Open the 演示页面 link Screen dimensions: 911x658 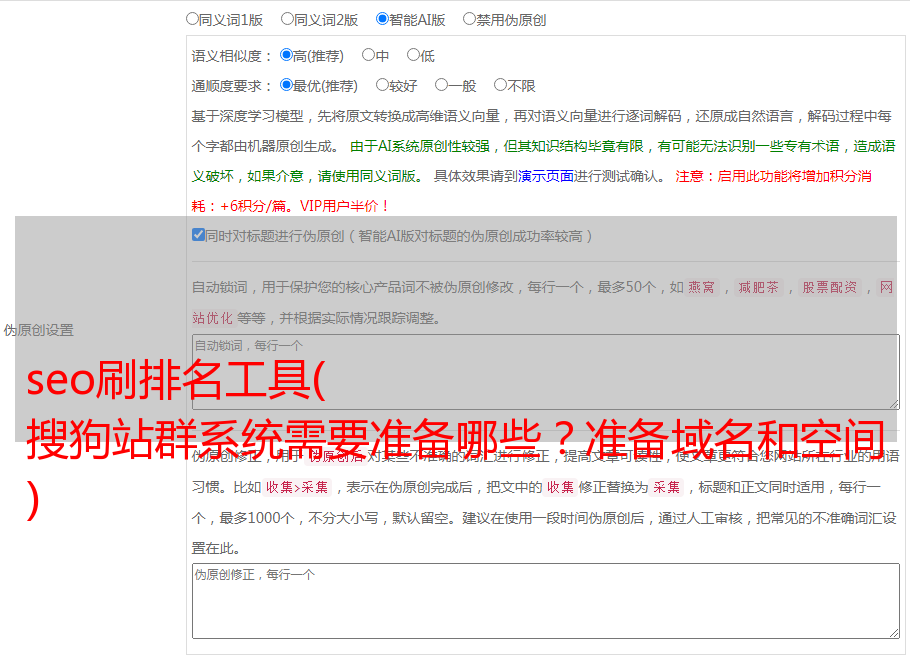pyautogui.click(x=546, y=176)
